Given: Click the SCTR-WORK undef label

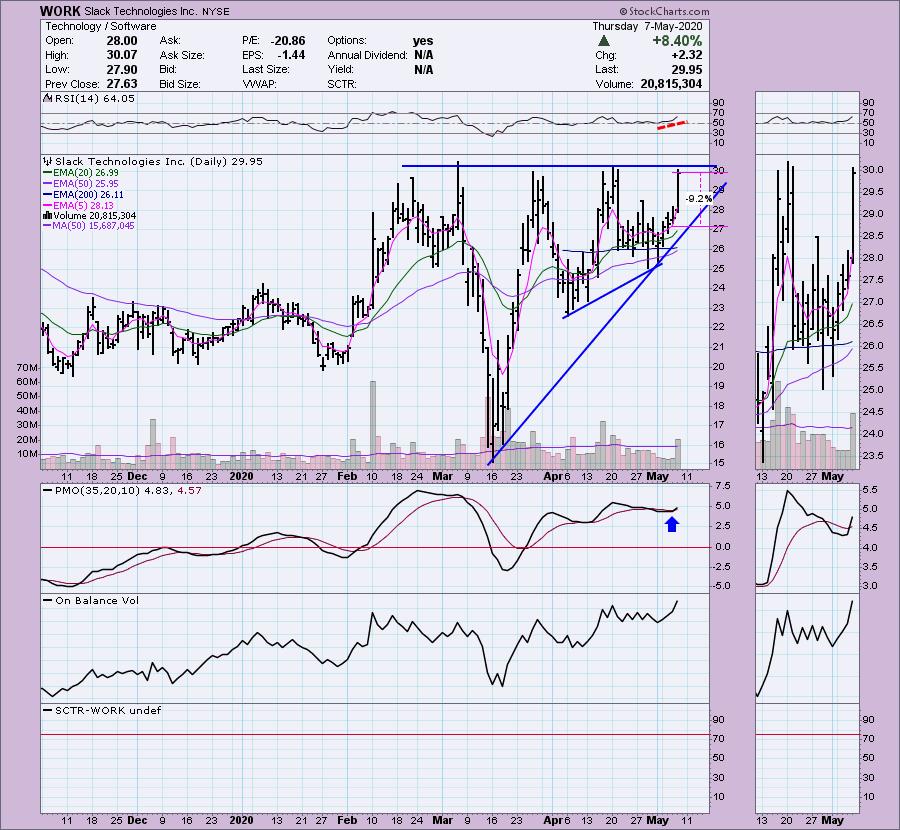Looking at the screenshot, I should click(x=103, y=711).
